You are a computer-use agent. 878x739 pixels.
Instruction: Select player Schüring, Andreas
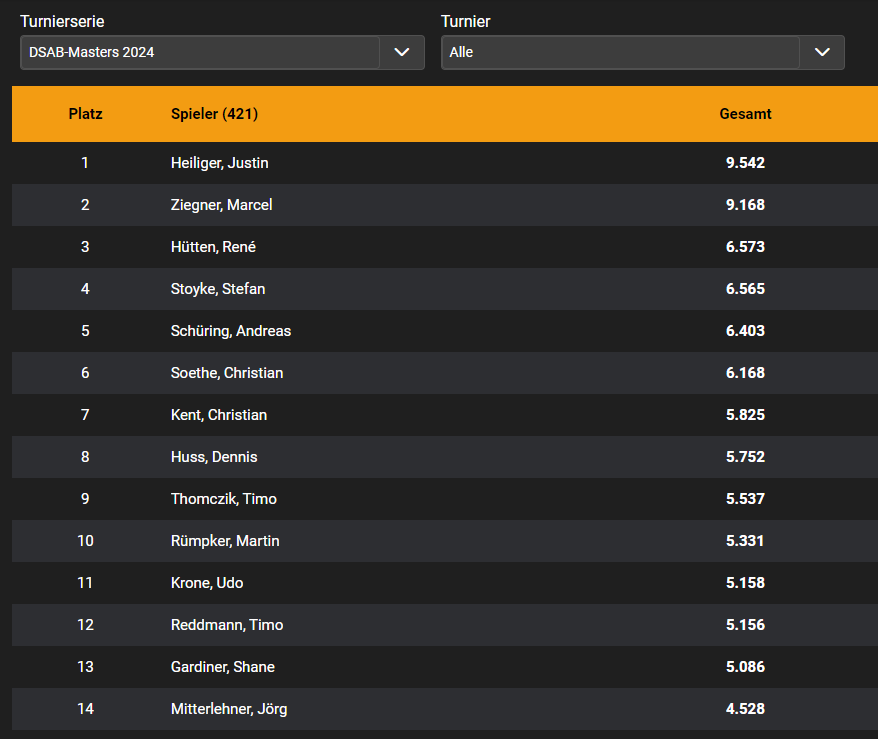231,331
